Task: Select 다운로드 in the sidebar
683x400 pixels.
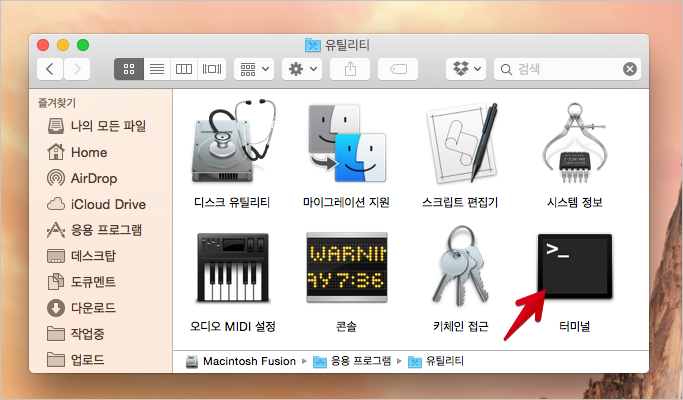Action: click(x=81, y=308)
